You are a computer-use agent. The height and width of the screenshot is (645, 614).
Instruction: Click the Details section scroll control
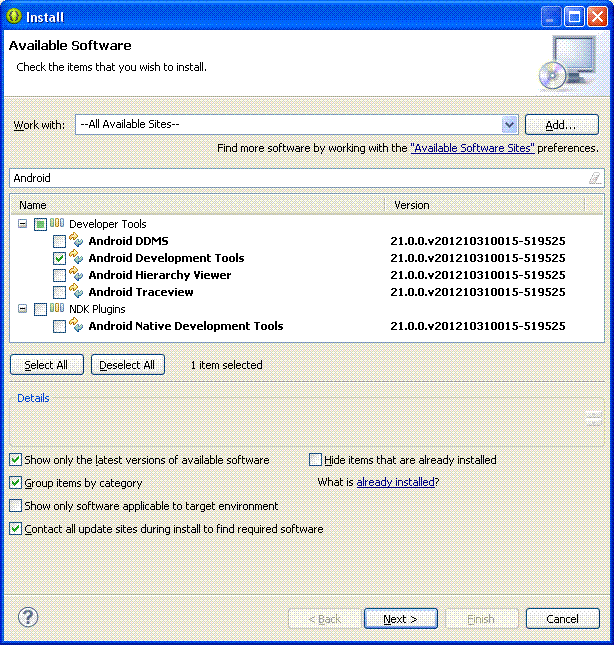593,419
